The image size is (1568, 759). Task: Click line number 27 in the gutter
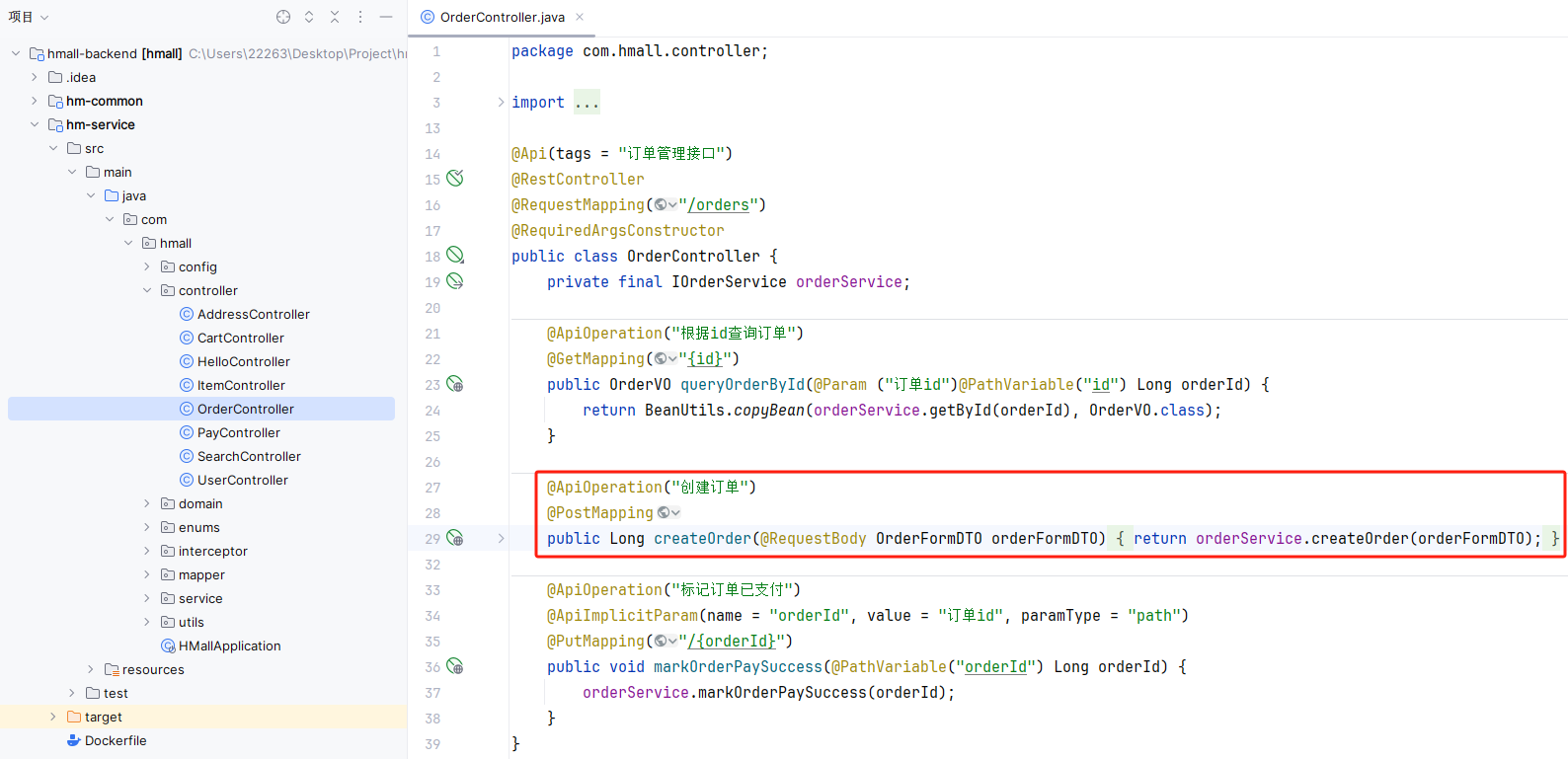432,487
